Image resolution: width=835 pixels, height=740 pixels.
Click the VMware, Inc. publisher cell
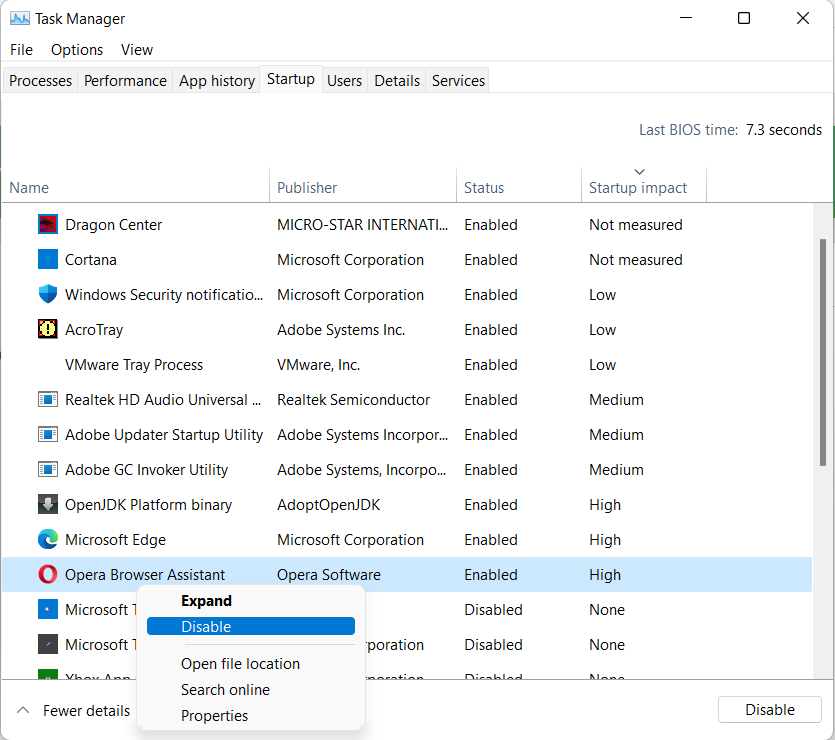click(x=318, y=365)
